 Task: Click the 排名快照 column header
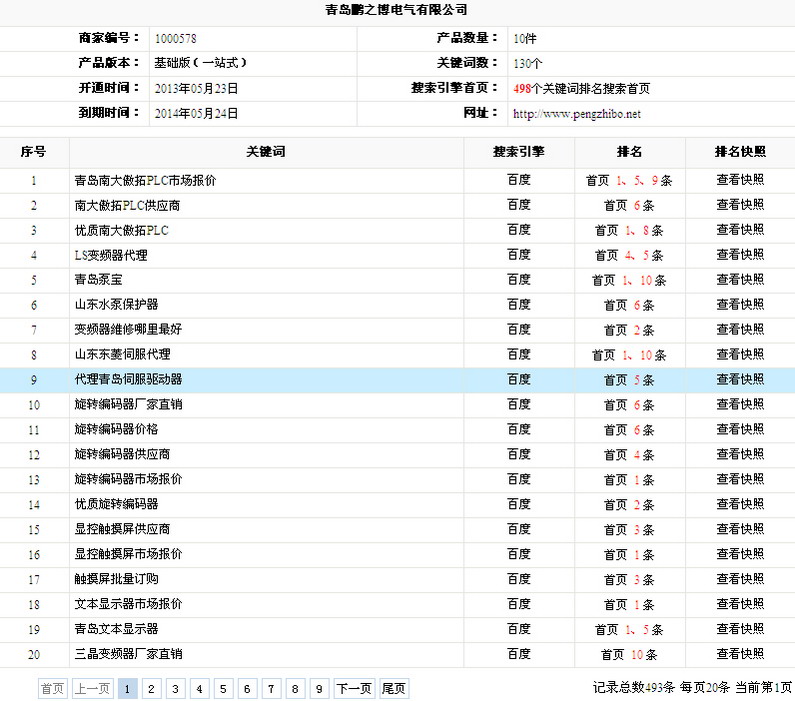point(740,152)
